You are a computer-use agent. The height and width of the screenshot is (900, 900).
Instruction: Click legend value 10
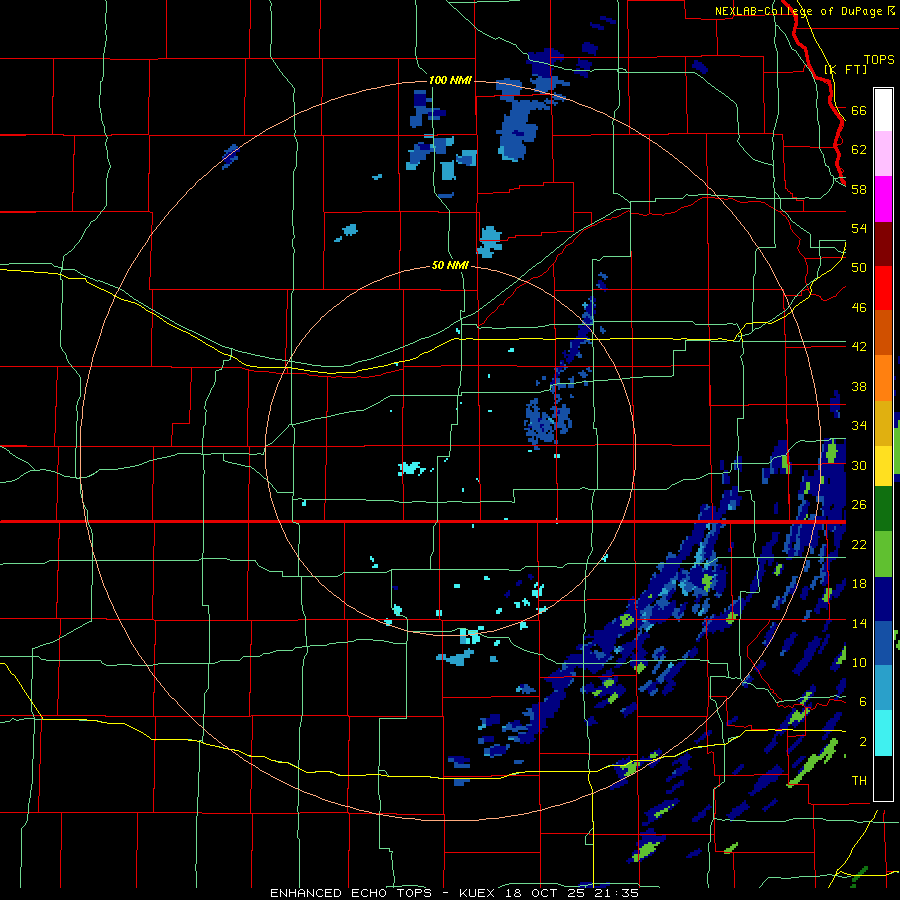[x=859, y=663]
